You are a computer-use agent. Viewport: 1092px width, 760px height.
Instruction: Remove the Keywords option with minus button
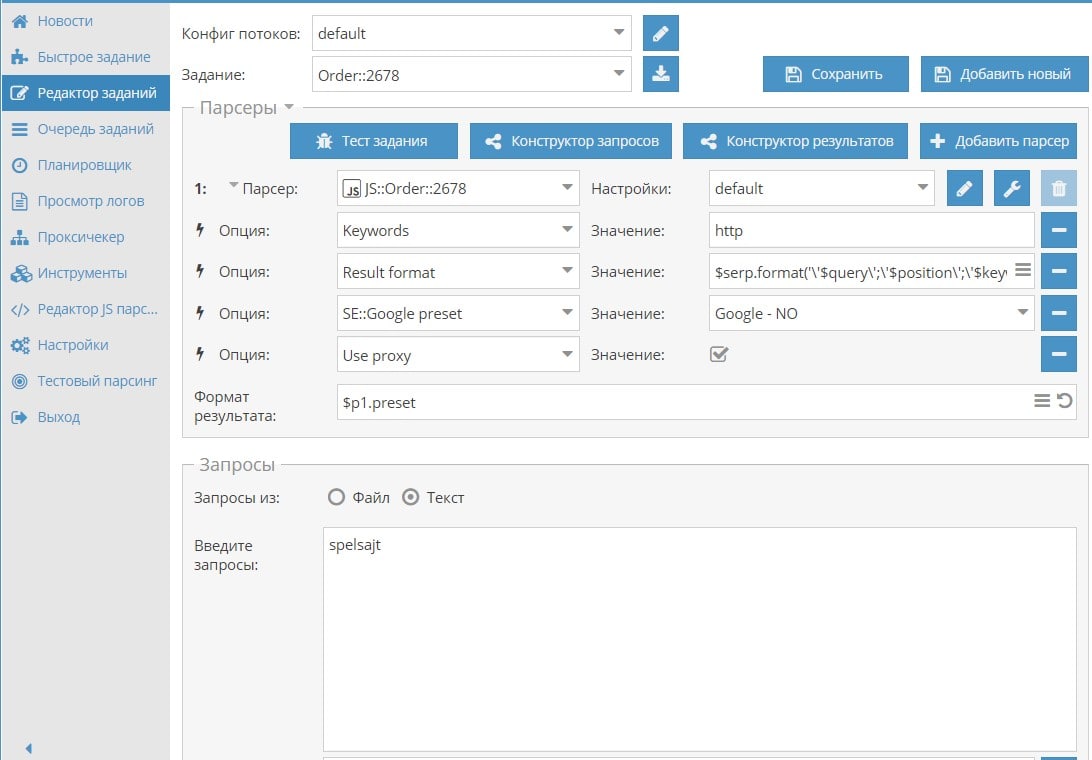[1058, 231]
